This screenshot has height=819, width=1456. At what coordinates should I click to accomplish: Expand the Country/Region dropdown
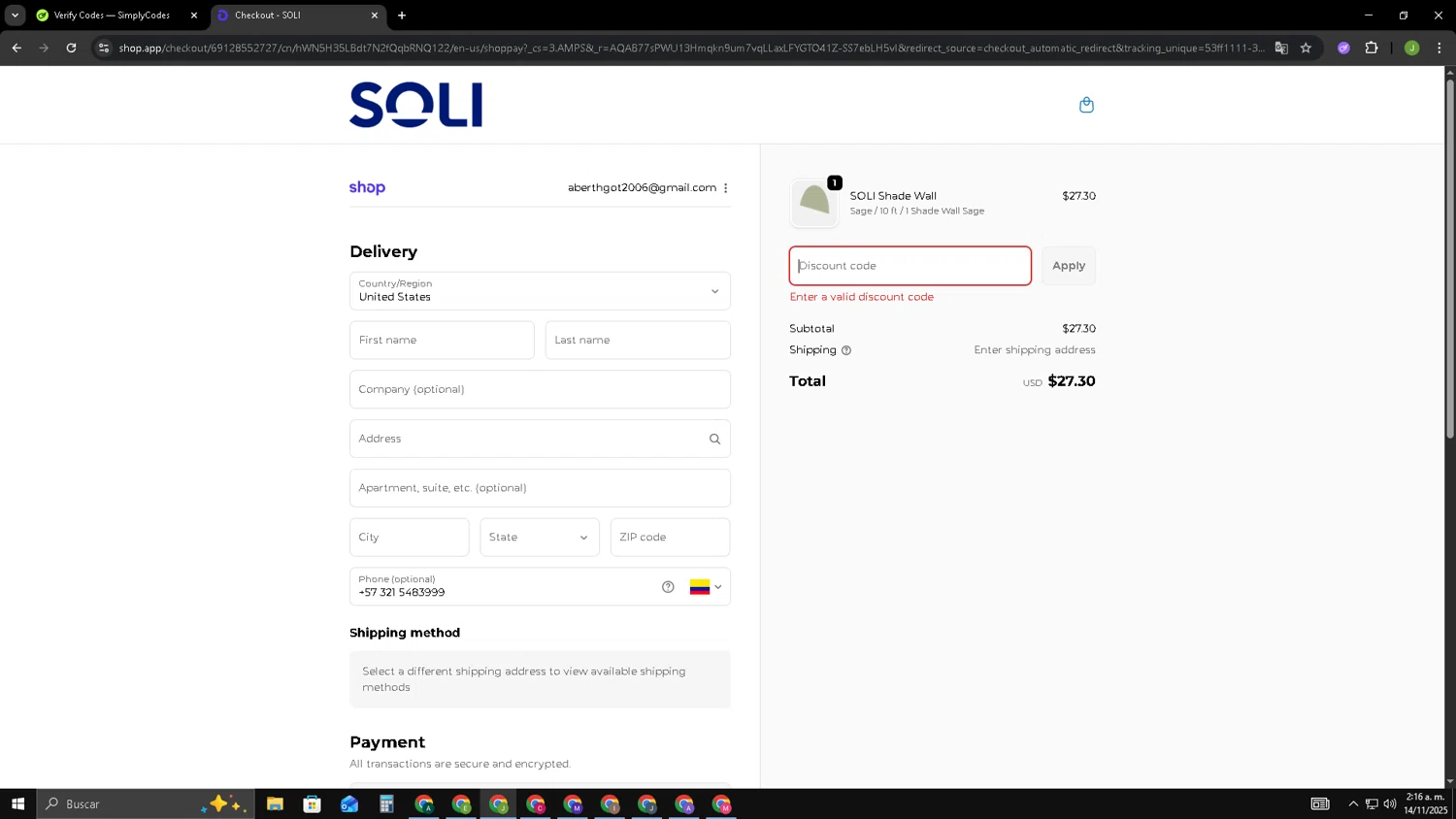tap(540, 291)
